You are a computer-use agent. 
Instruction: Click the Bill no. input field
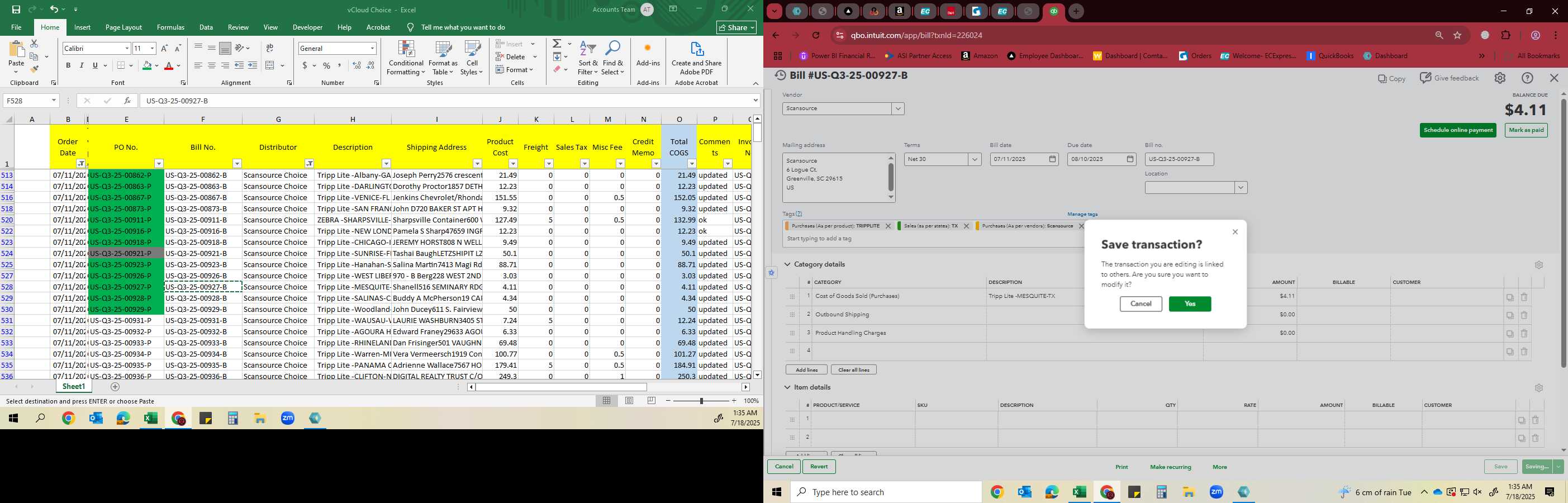click(x=1179, y=159)
